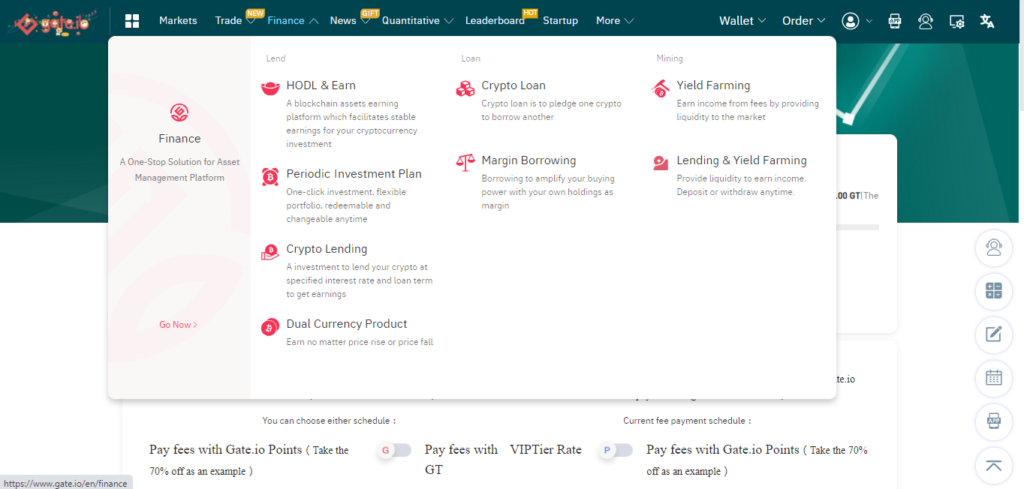The width and height of the screenshot is (1024, 489).
Task: Open Yield Farming from the Mining column
Action: click(713, 86)
